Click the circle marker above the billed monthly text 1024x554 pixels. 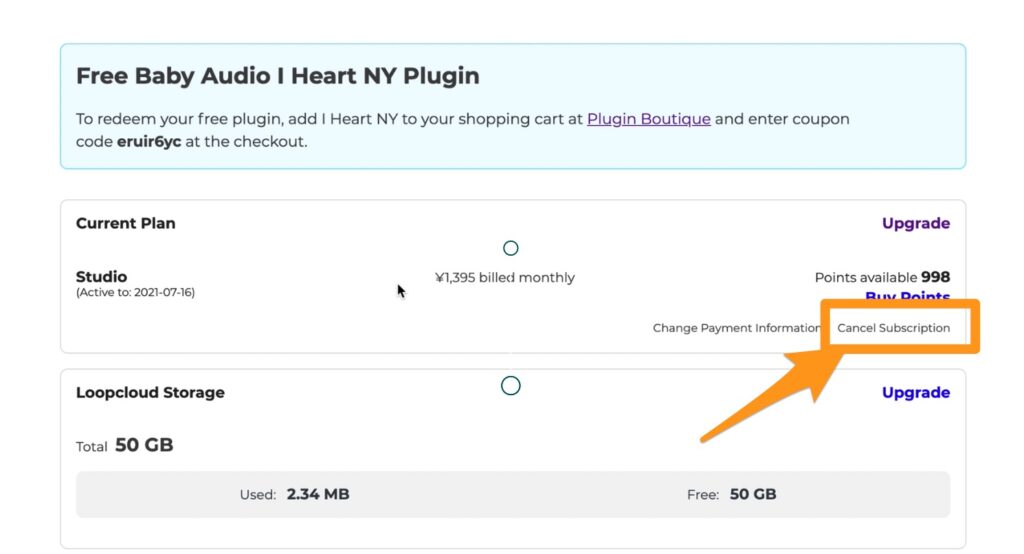(511, 248)
